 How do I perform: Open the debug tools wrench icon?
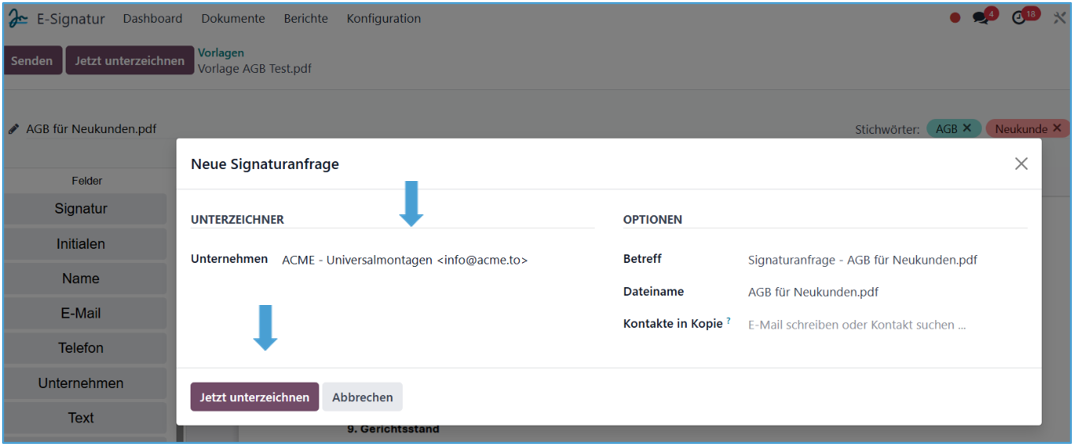tap(1059, 18)
